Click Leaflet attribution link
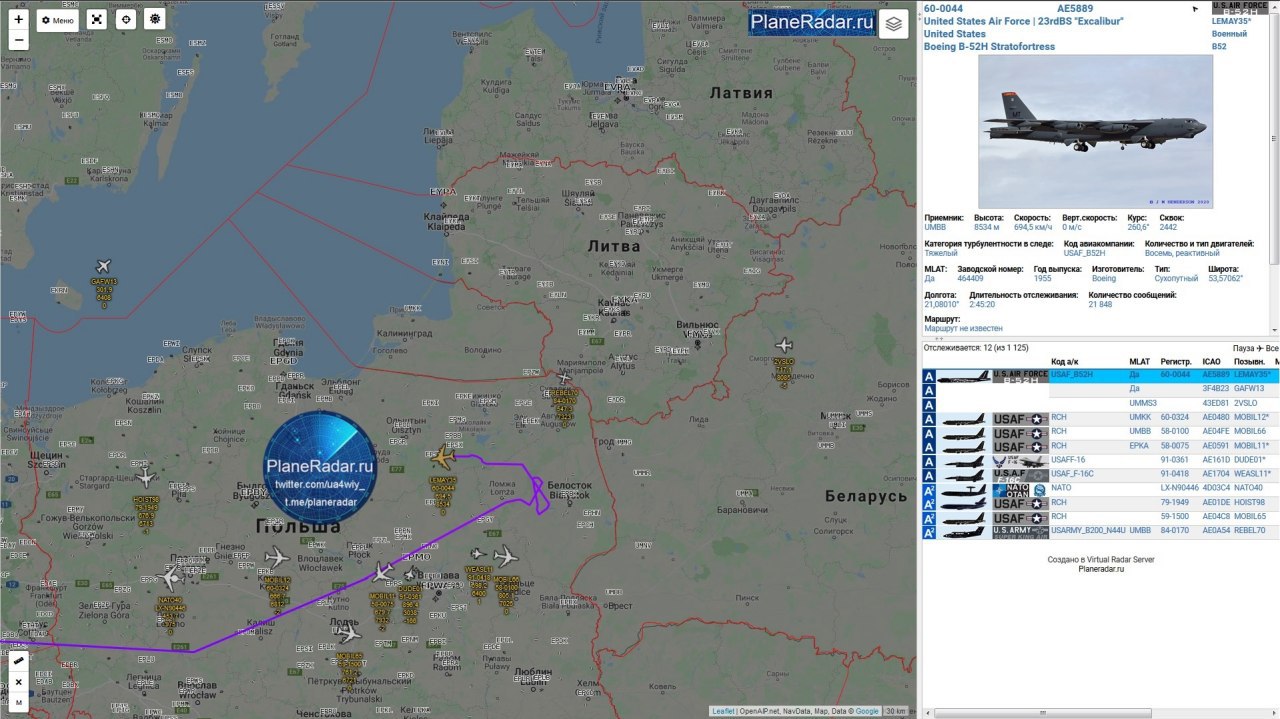1280x719 pixels. click(x=723, y=711)
